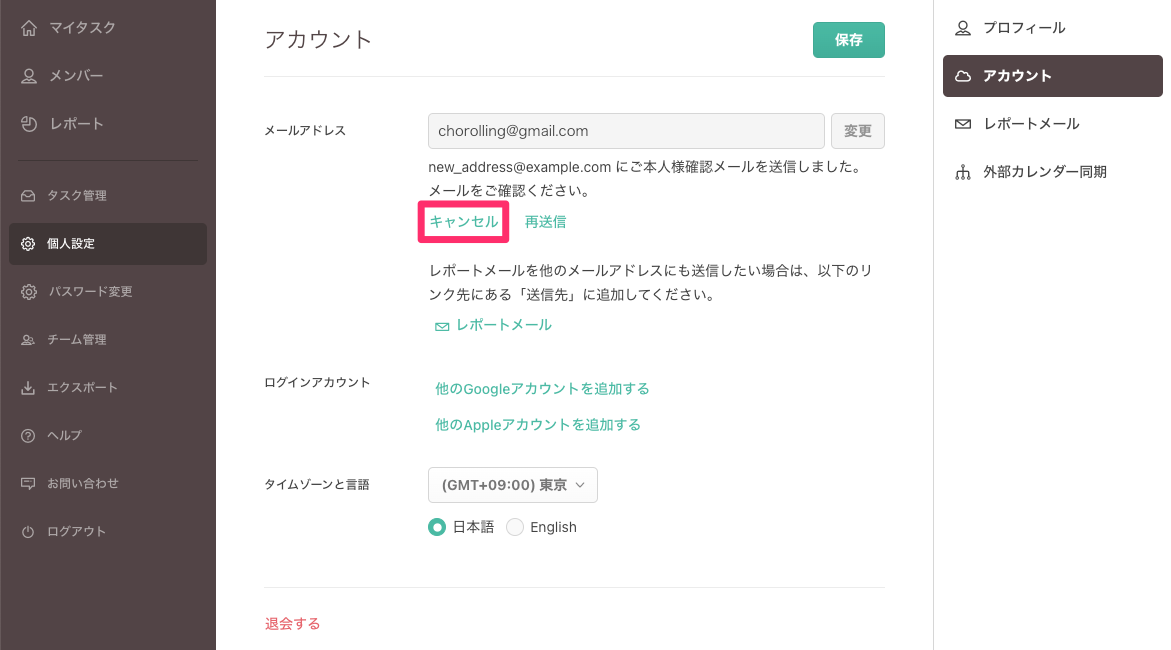Open the (GMT+09:00) 東京 timezone dropdown

pyautogui.click(x=512, y=485)
